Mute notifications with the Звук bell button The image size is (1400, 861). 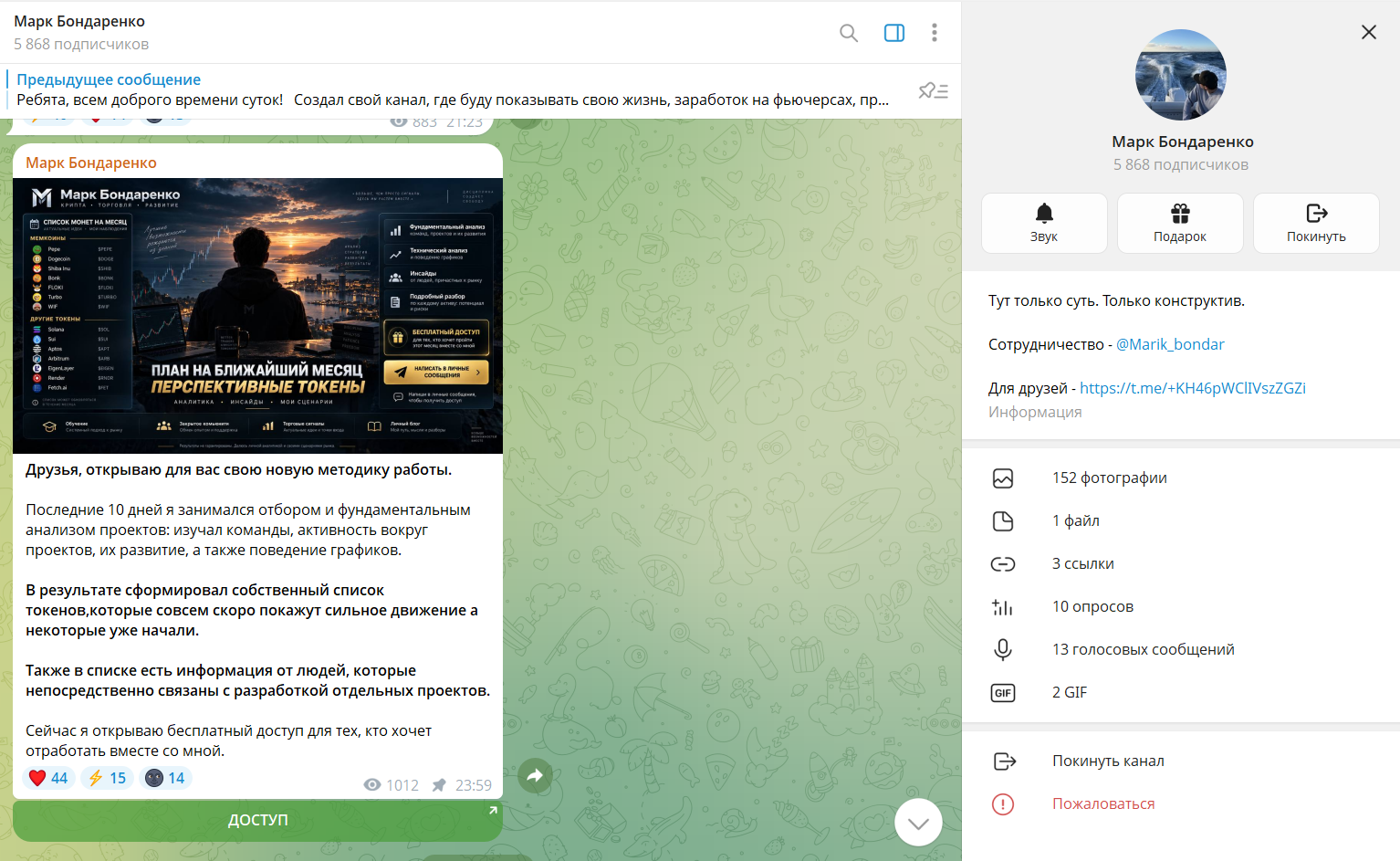point(1044,223)
